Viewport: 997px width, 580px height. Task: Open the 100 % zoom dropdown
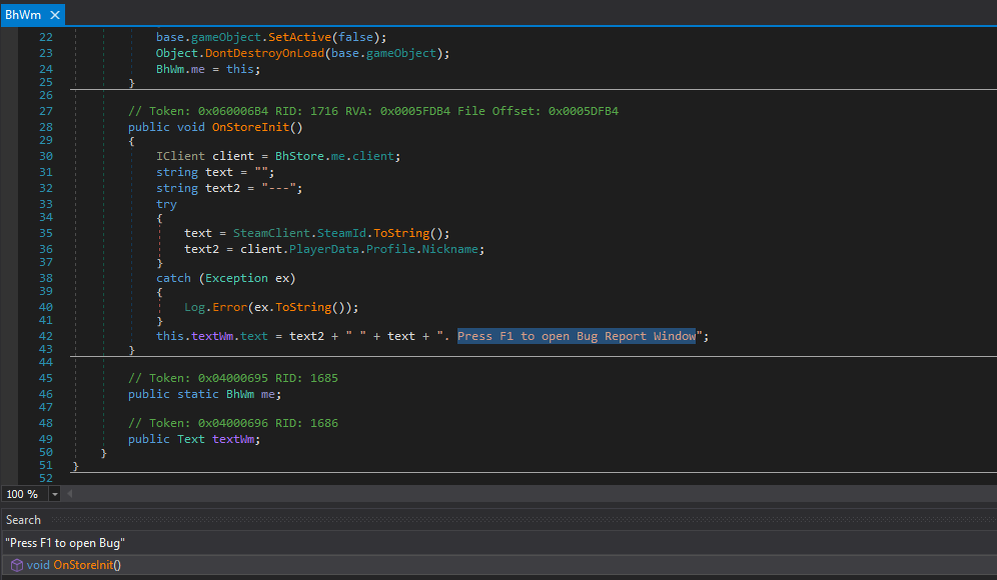coord(55,494)
